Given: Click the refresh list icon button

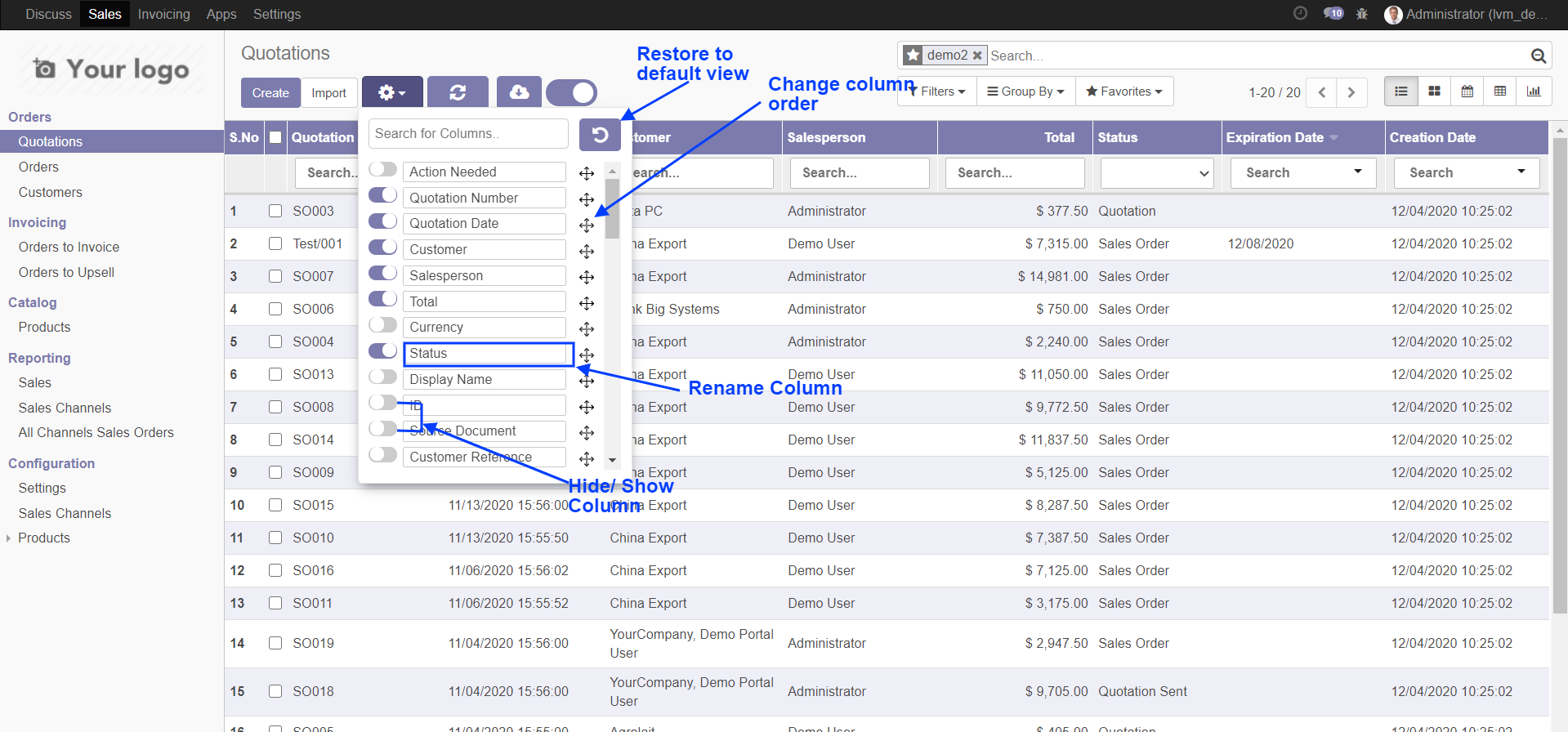Looking at the screenshot, I should (x=458, y=92).
